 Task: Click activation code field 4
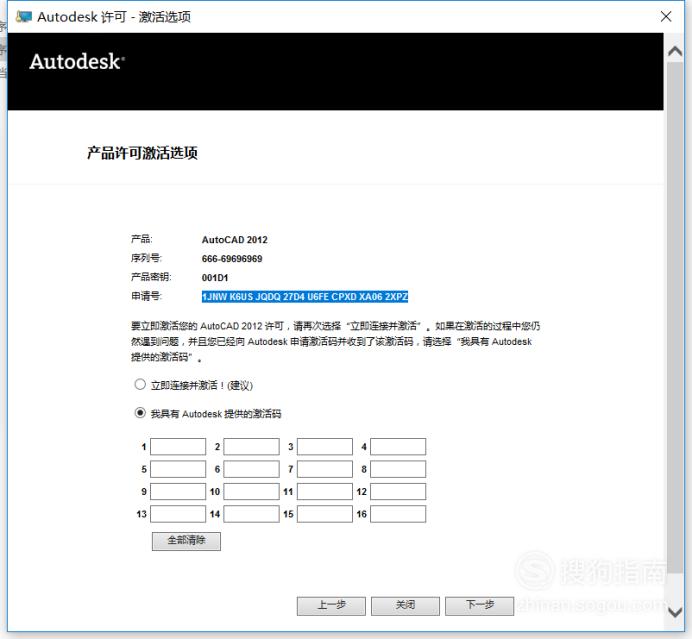pos(398,446)
